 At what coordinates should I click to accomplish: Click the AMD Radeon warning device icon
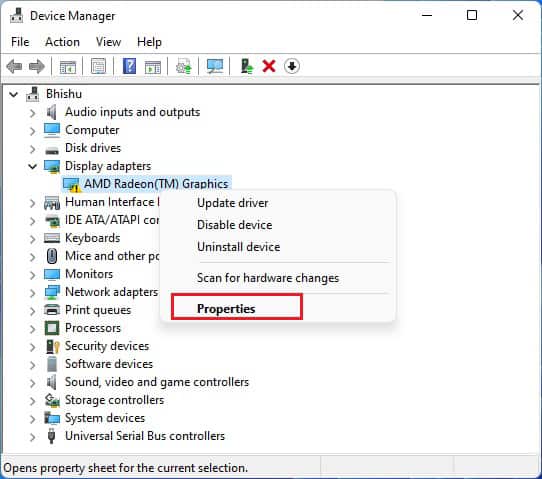(72, 185)
